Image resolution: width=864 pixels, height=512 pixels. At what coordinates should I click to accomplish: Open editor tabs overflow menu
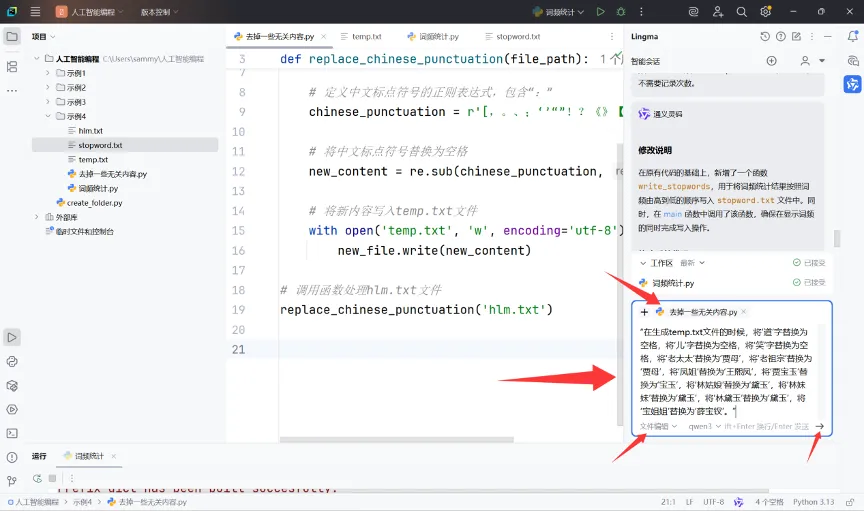tap(612, 36)
